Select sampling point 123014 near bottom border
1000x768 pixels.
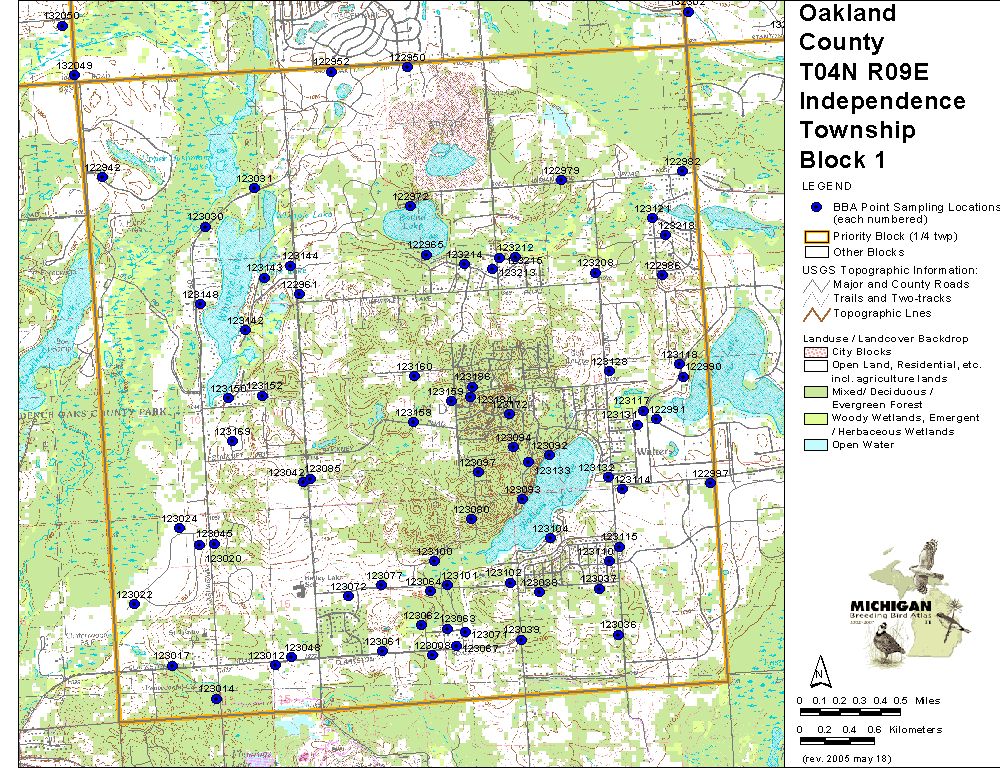point(216,698)
